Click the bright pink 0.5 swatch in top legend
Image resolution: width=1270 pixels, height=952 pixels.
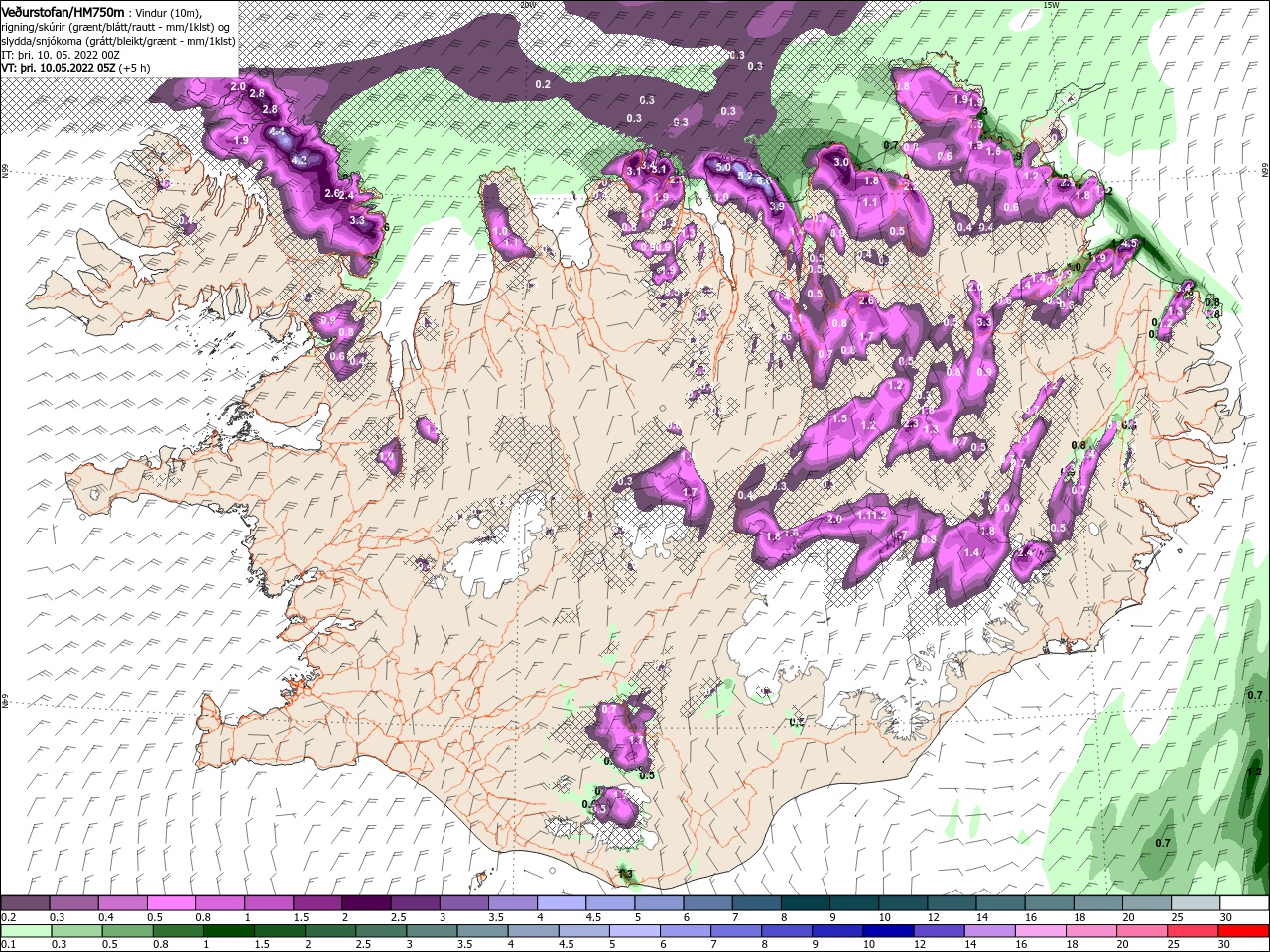(172, 903)
